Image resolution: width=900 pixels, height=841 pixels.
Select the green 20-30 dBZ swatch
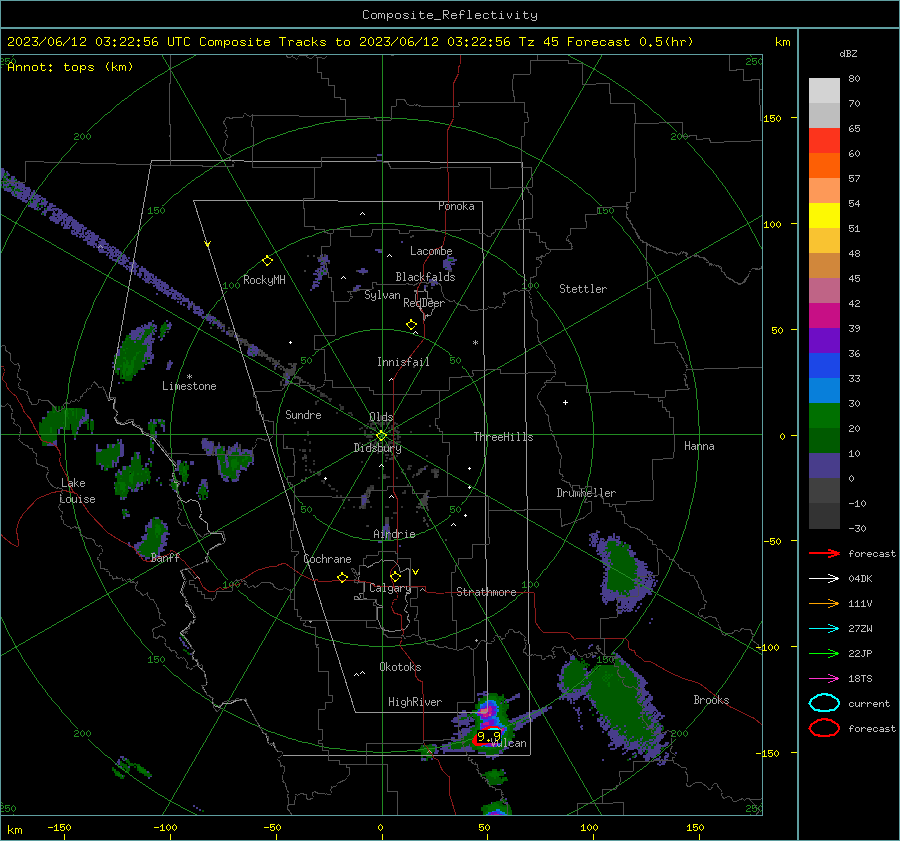824,416
